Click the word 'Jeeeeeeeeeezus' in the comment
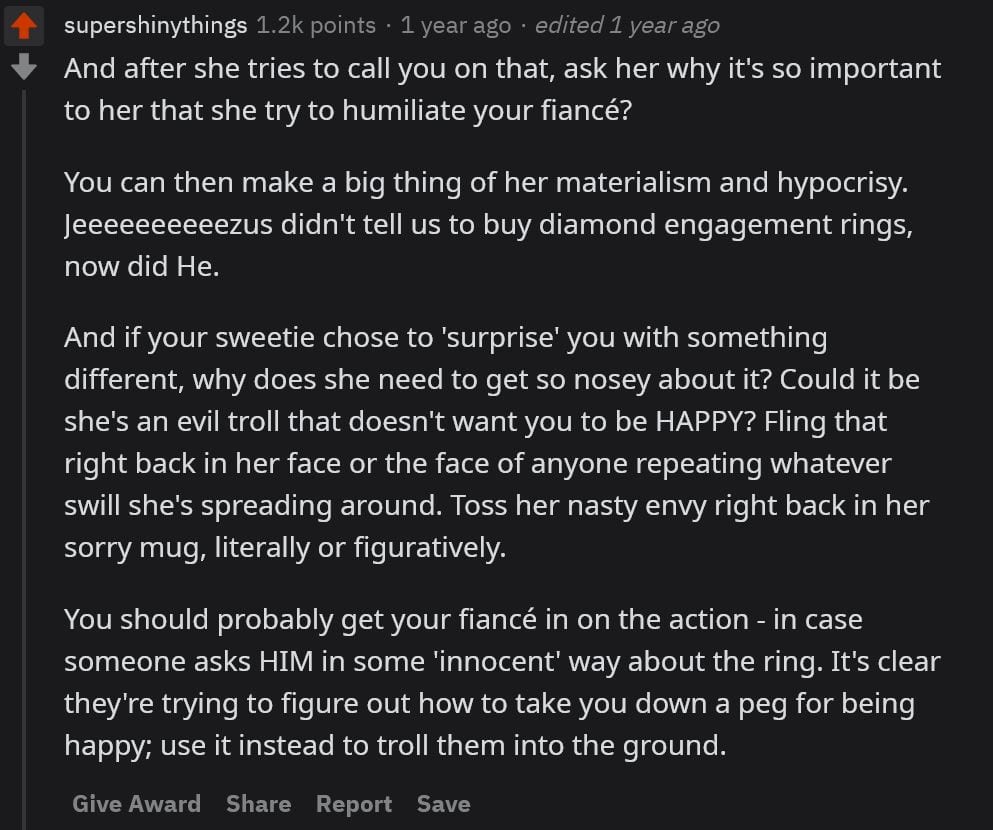The image size is (993, 830). pos(168,225)
